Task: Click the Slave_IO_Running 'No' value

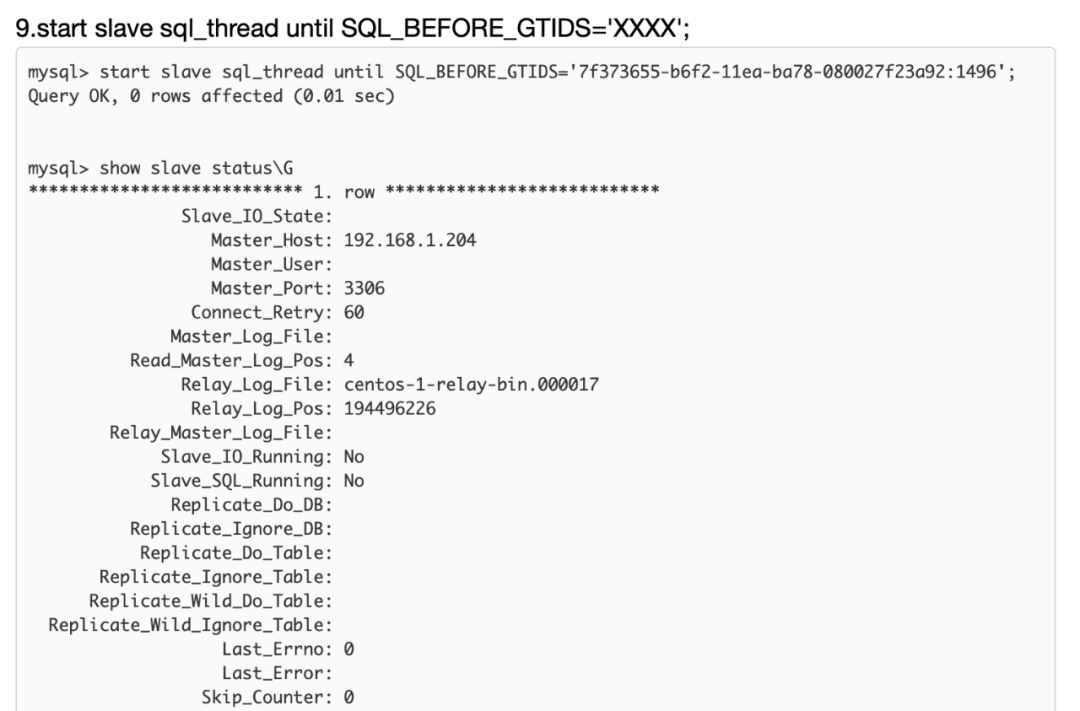Action: click(354, 457)
